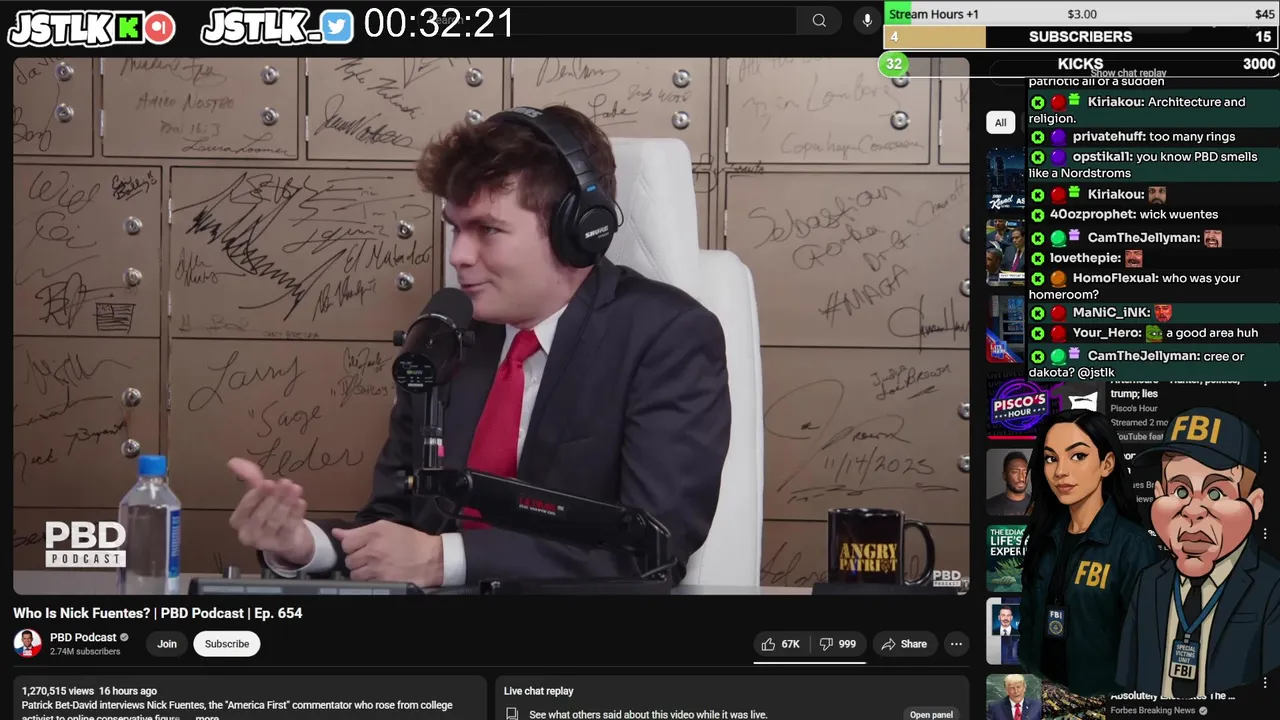Viewport: 1280px width, 720px height.
Task: Click the YouTube search magnifier icon
Action: point(819,20)
